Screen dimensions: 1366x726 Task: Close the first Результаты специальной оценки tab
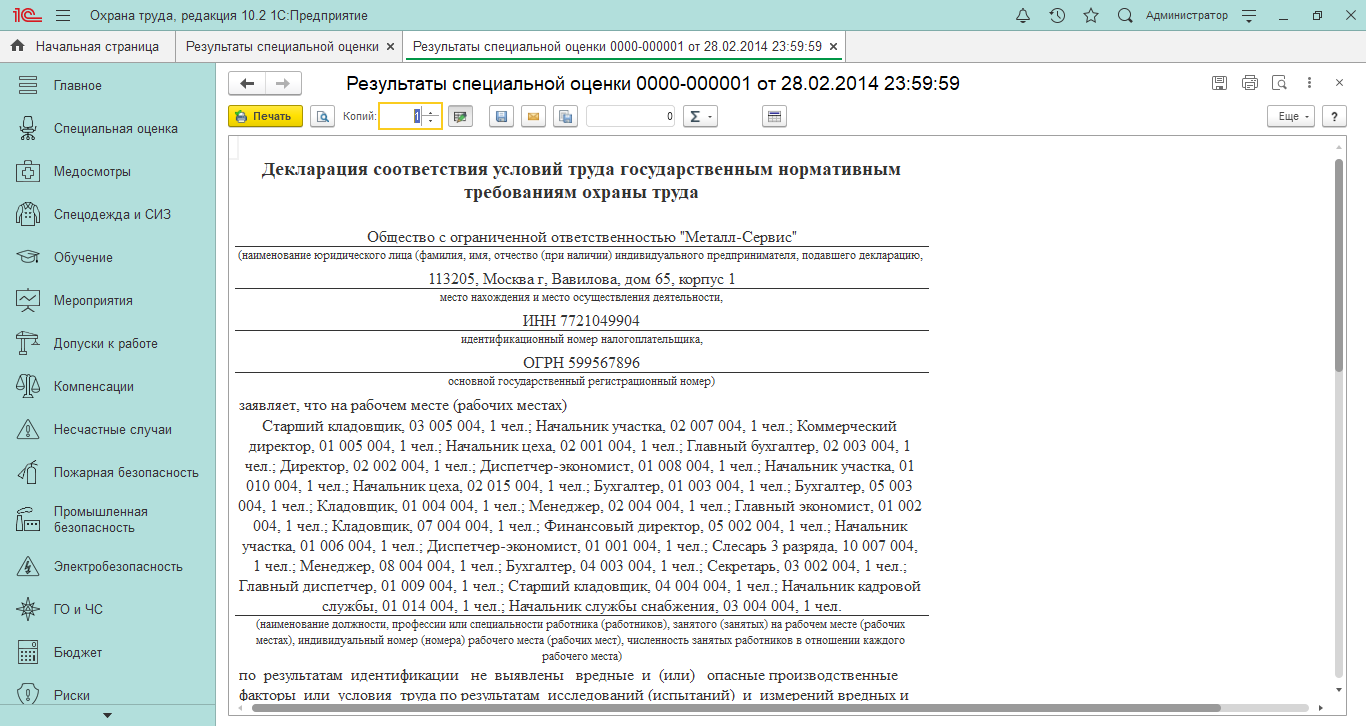390,46
